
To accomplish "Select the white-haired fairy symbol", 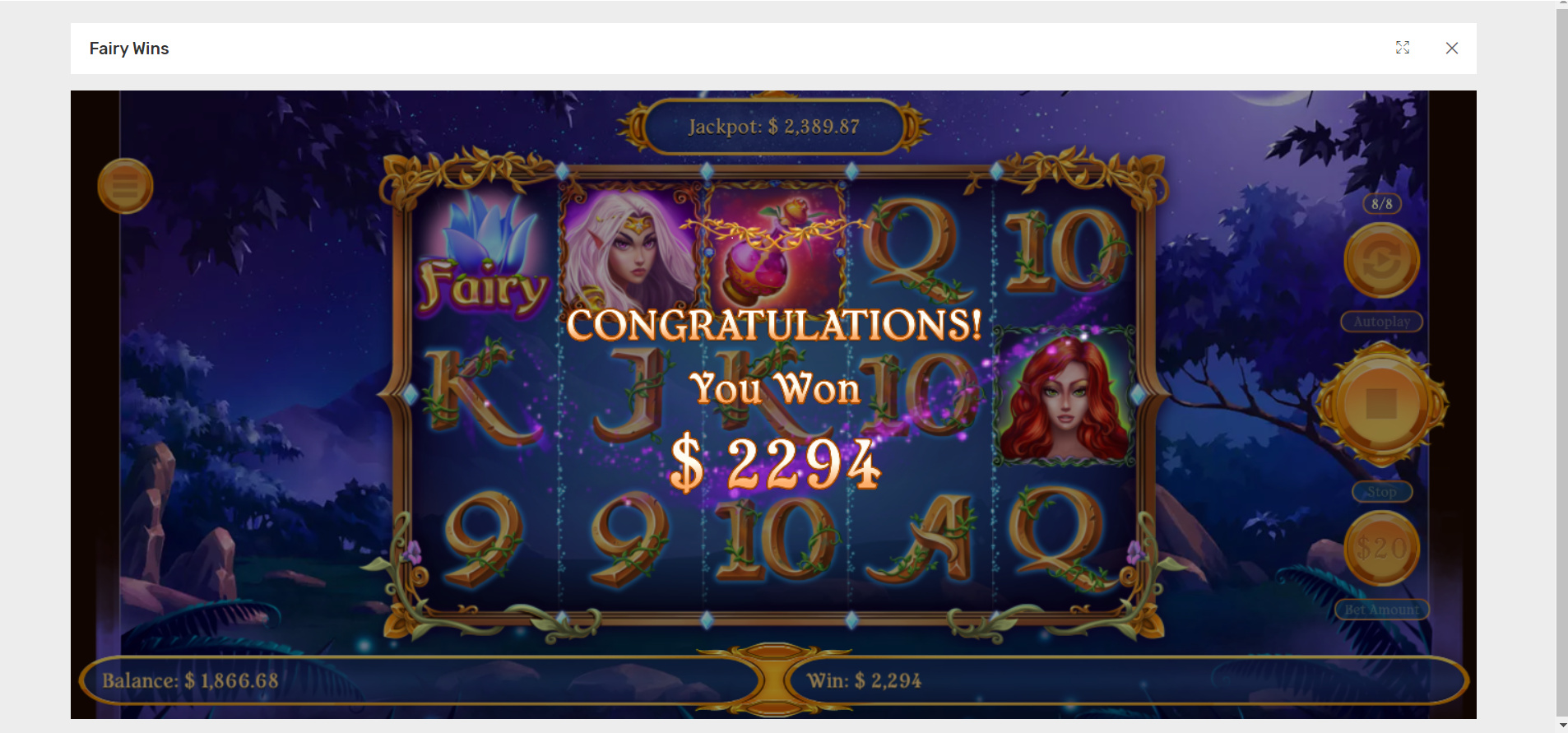I will coord(630,245).
